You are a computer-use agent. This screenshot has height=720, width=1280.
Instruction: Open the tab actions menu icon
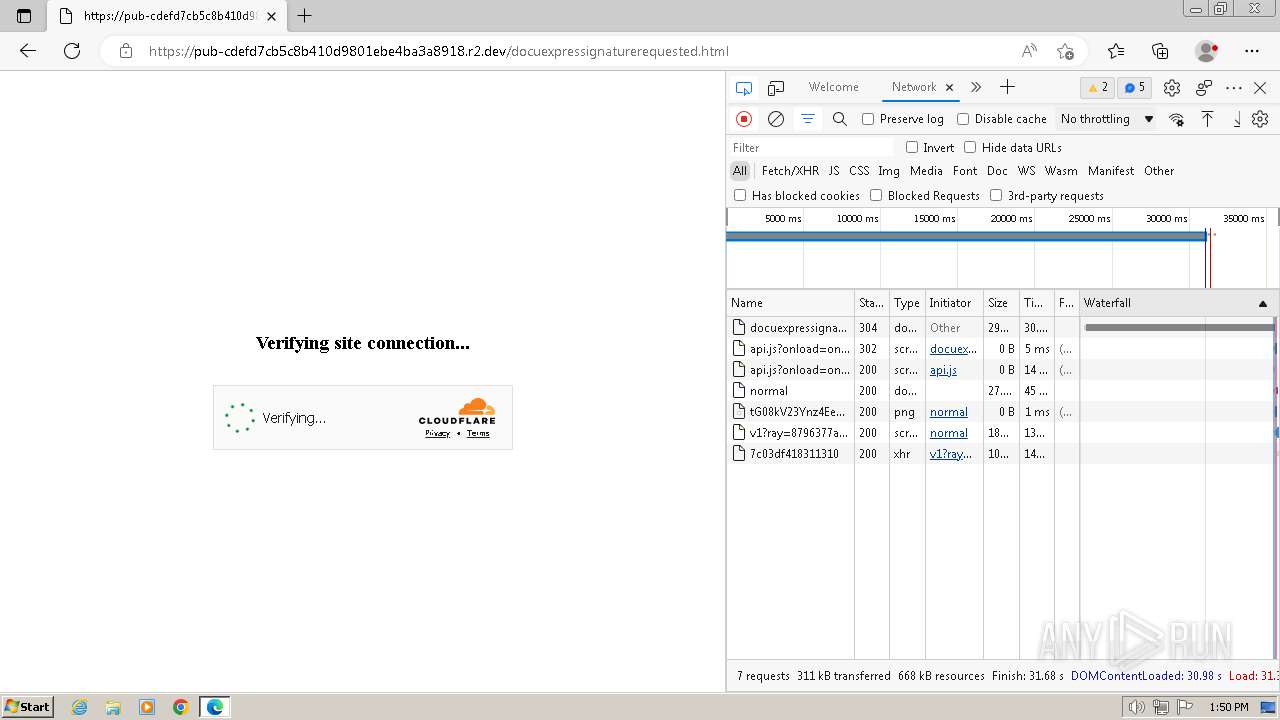point(24,16)
